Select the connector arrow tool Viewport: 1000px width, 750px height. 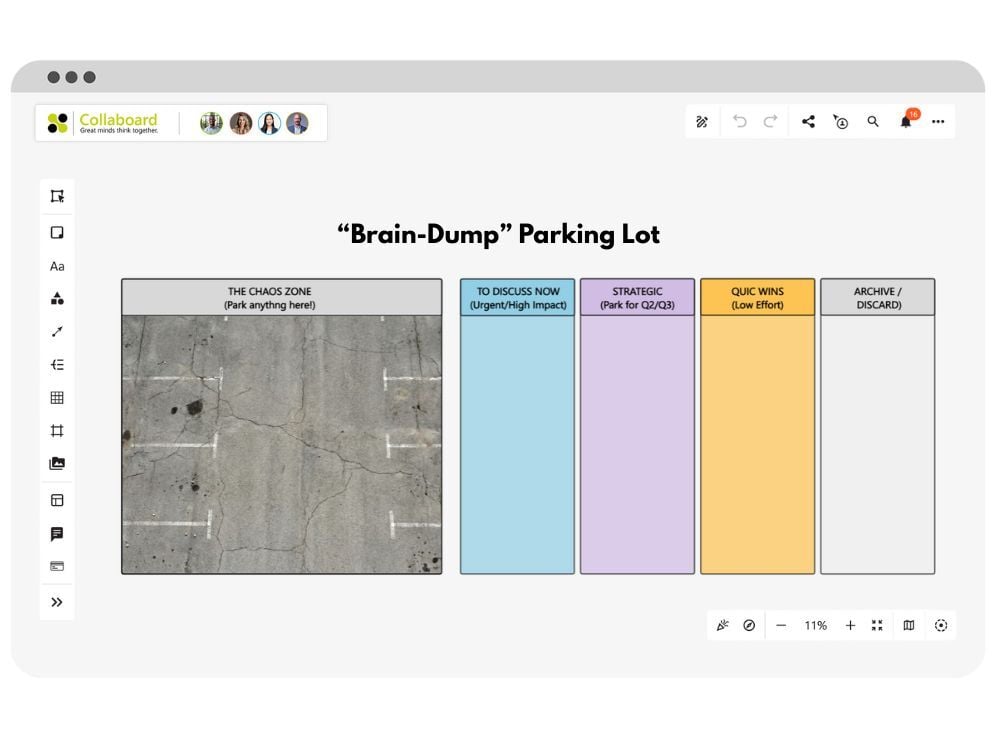point(57,331)
